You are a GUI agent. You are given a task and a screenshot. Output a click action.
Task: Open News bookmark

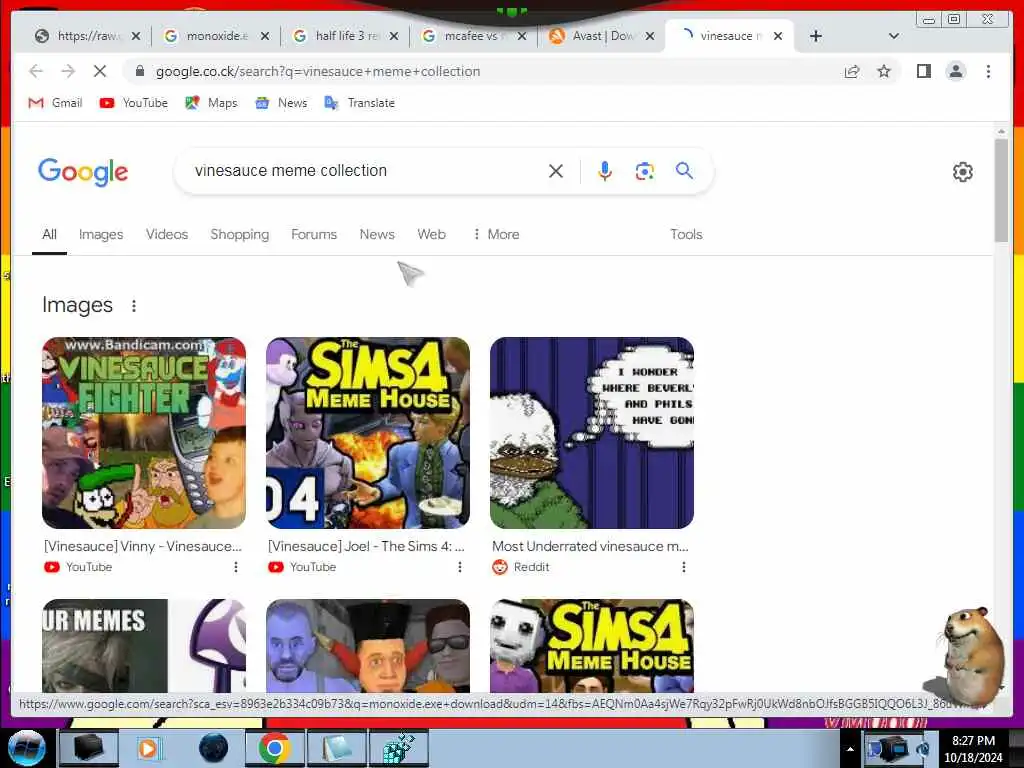281,103
